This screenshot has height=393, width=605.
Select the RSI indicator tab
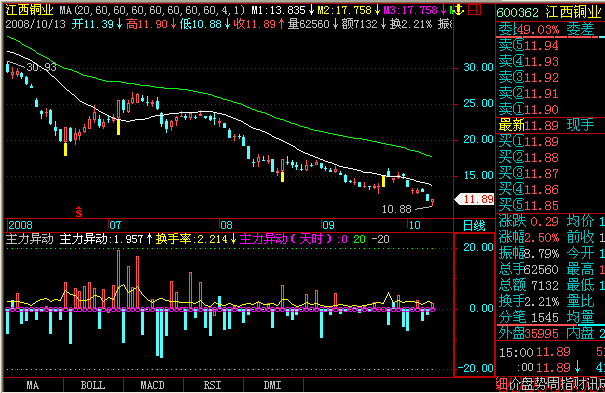[x=213, y=385]
